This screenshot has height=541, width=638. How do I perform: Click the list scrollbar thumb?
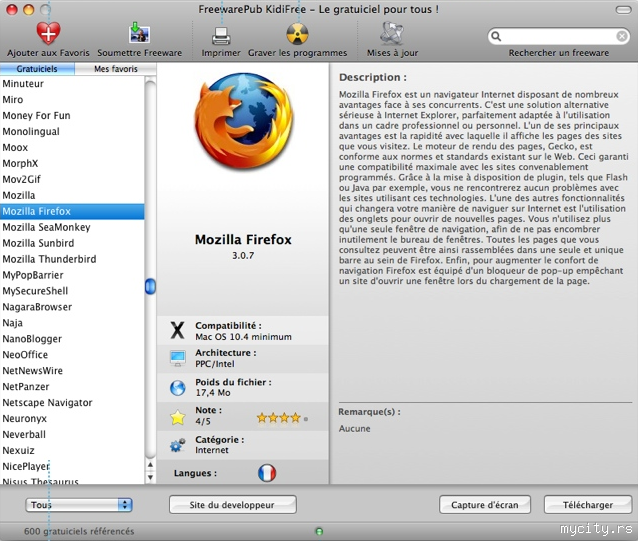tap(150, 286)
